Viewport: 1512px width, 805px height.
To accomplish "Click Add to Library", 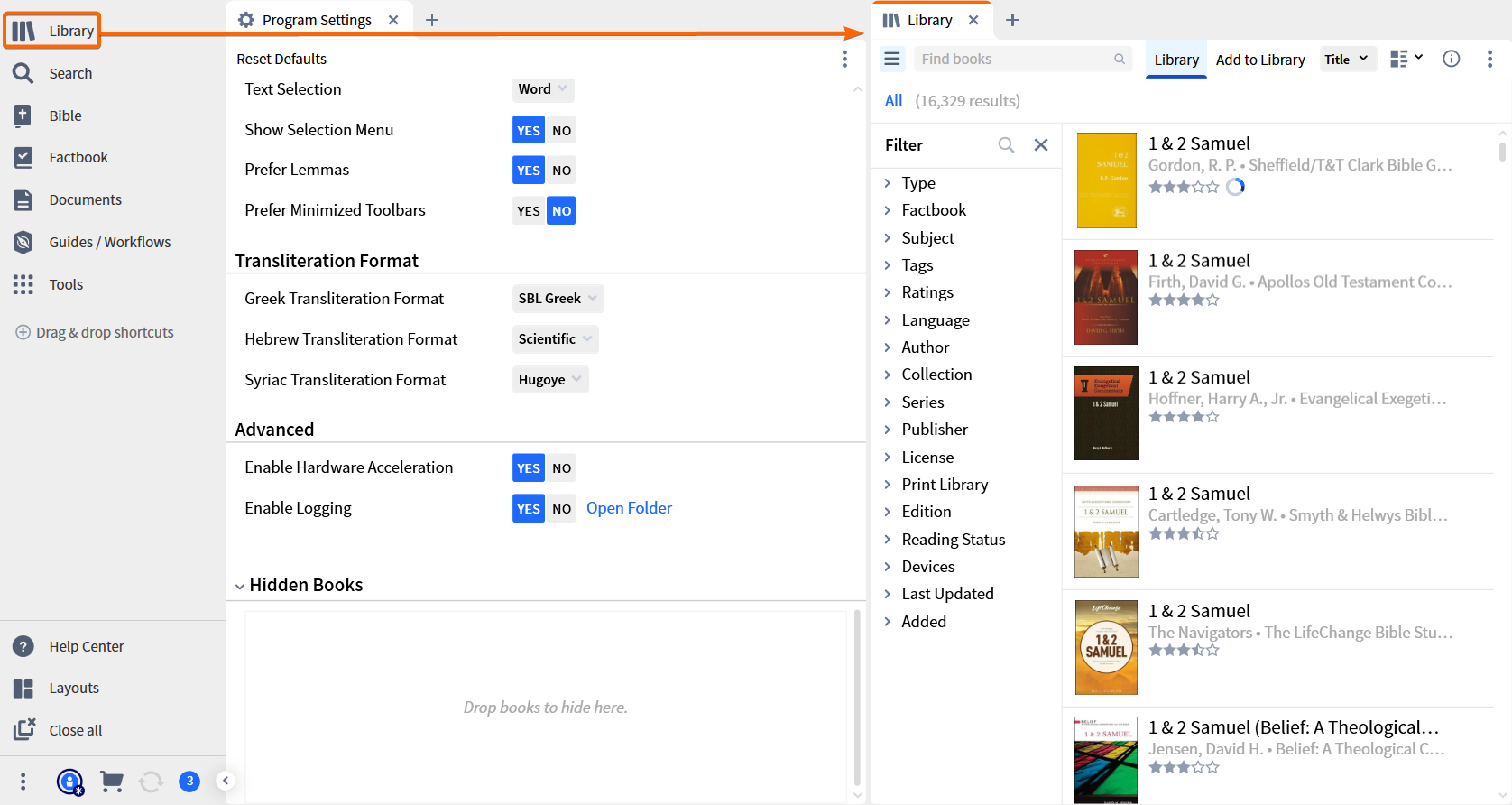I will pyautogui.click(x=1260, y=60).
